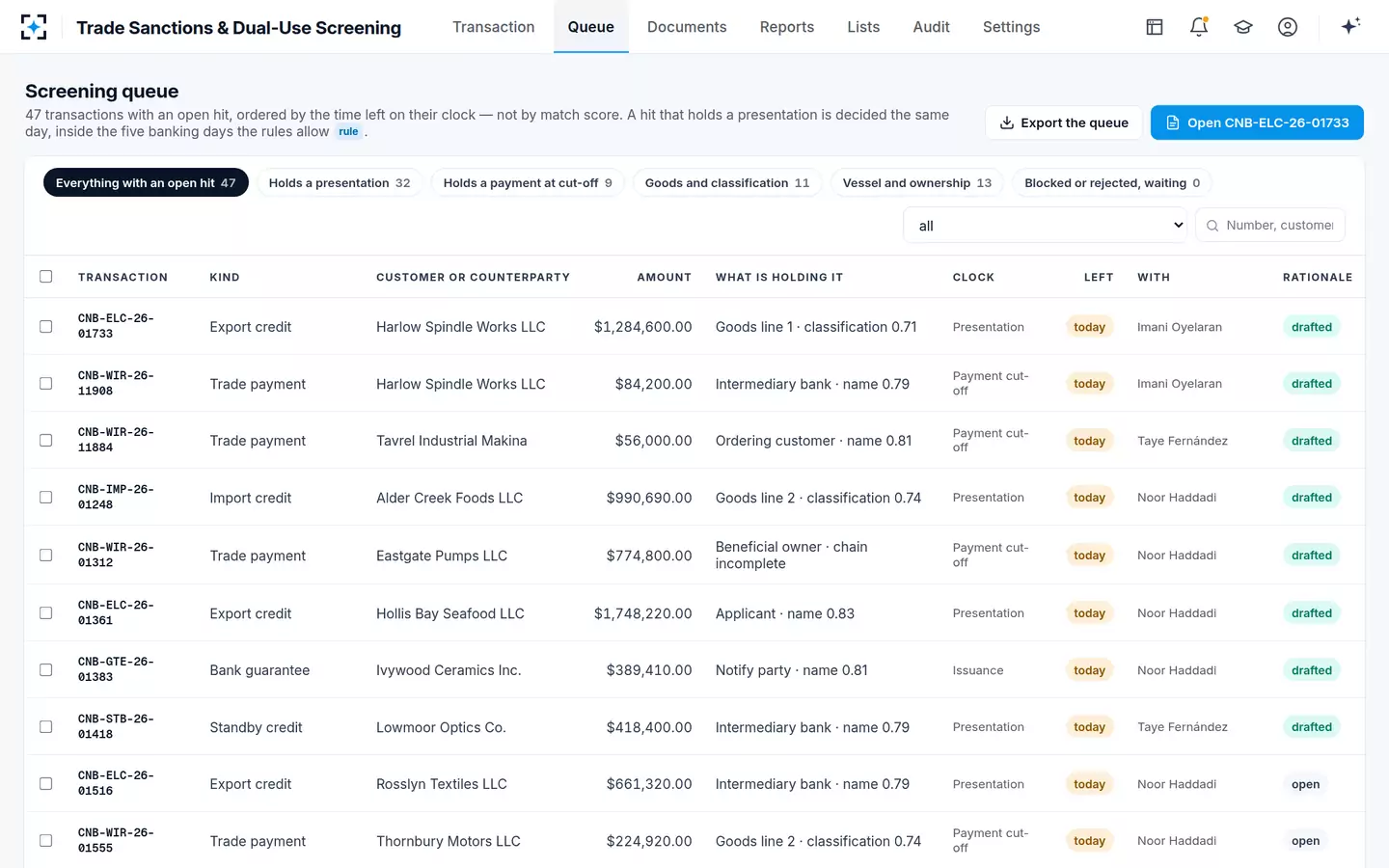Open the sparkle assistant icon
This screenshot has height=868, width=1389.
1350,26
